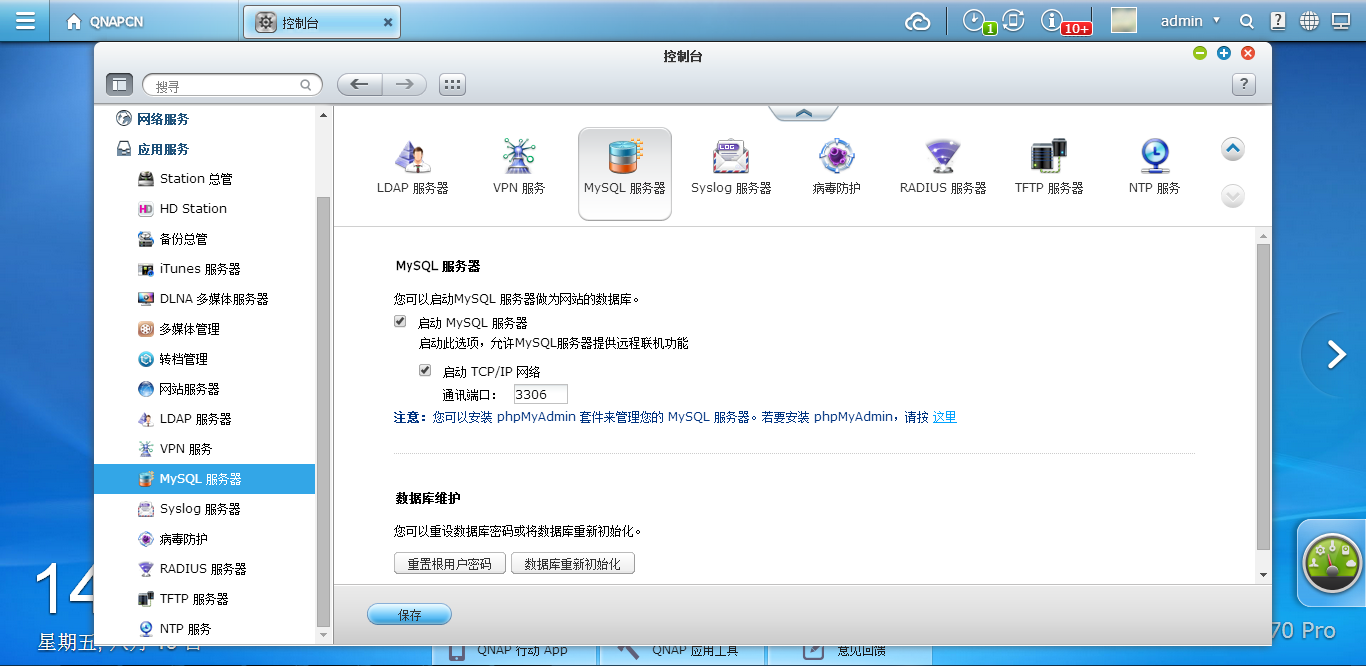
Task: Open the desktop monitor icon in top bar
Action: [x=1340, y=21]
